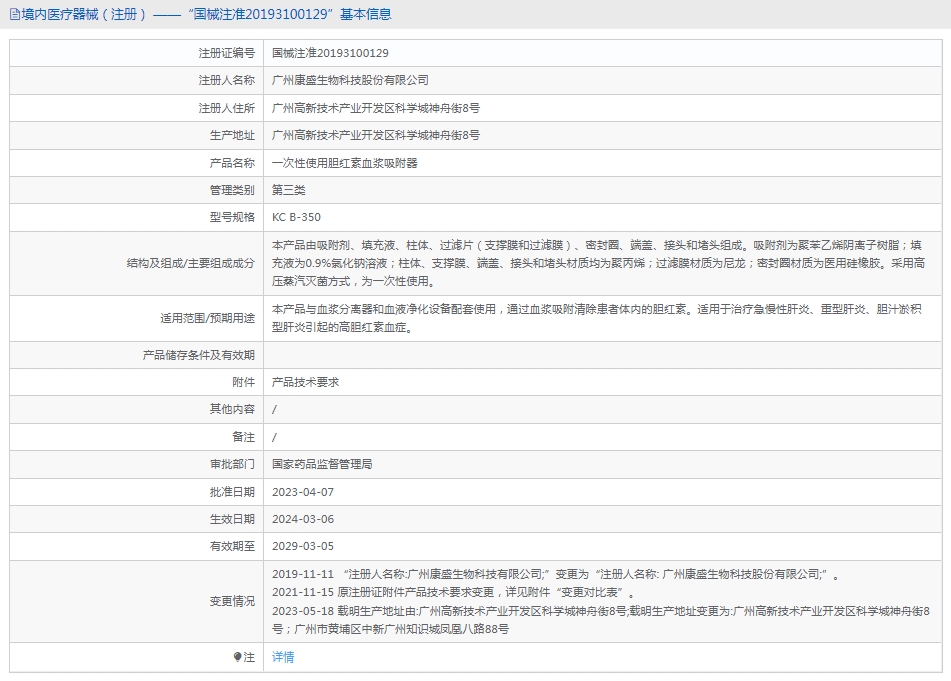Click the 注册人名称 label
This screenshot has width=951, height=681.
[x=227, y=80]
